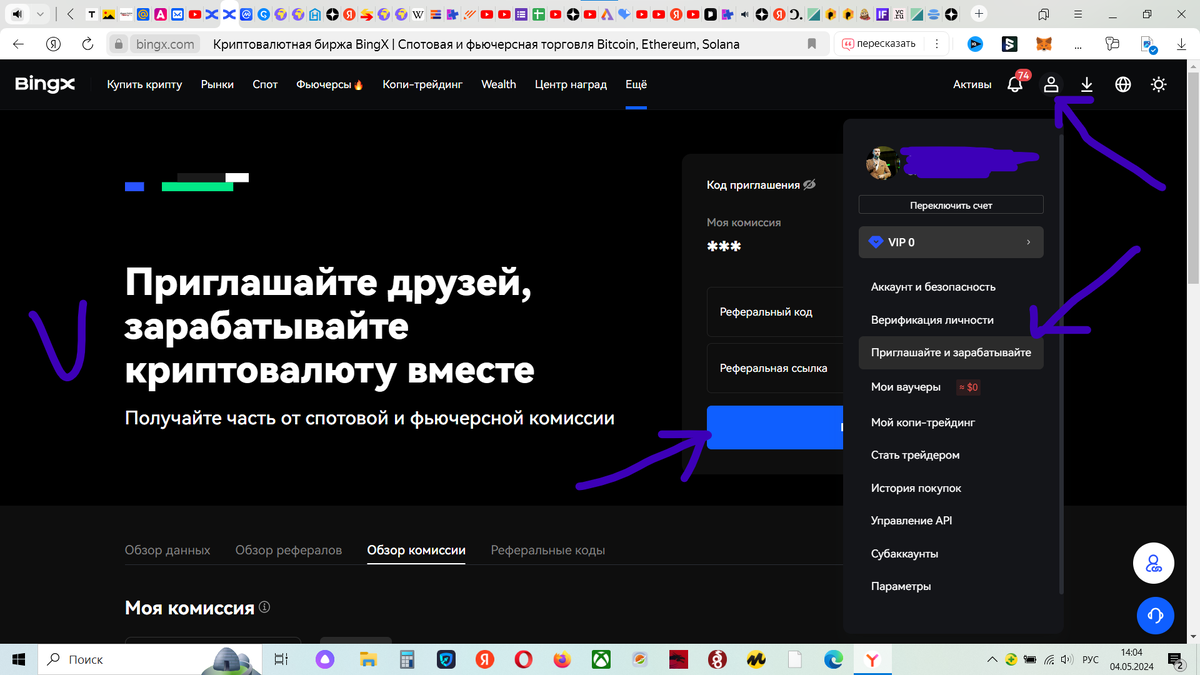Switch to Обзор рефералов tab
1200x675 pixels.
288,550
